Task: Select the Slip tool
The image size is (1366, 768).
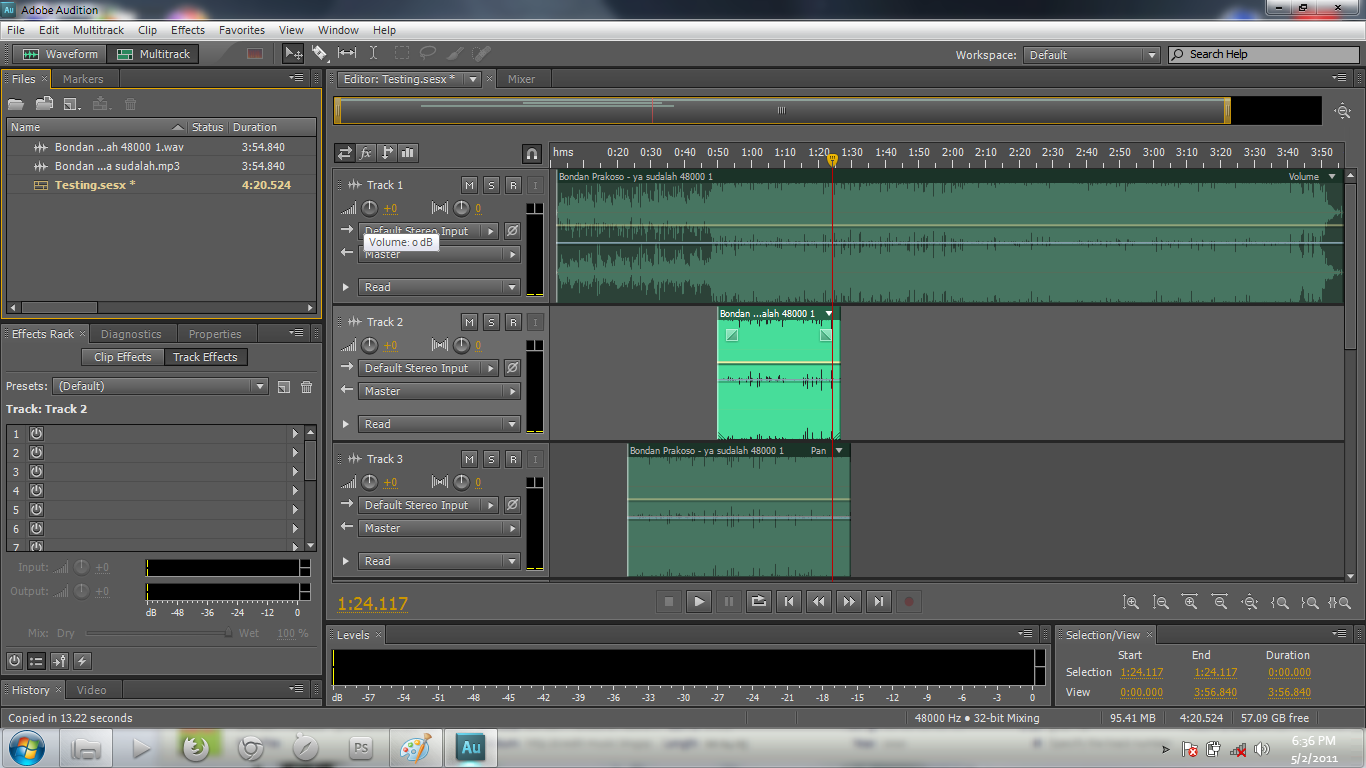Action: 347,54
